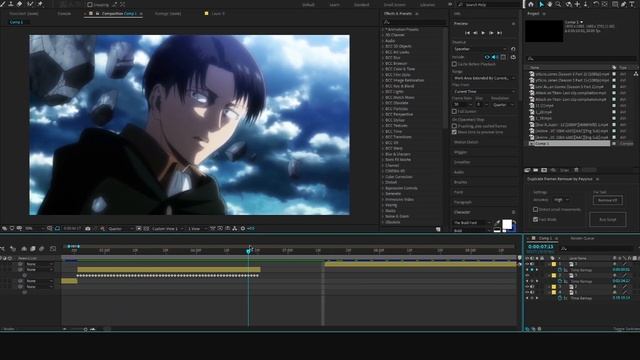Click the white fill color swatch

coord(507,224)
